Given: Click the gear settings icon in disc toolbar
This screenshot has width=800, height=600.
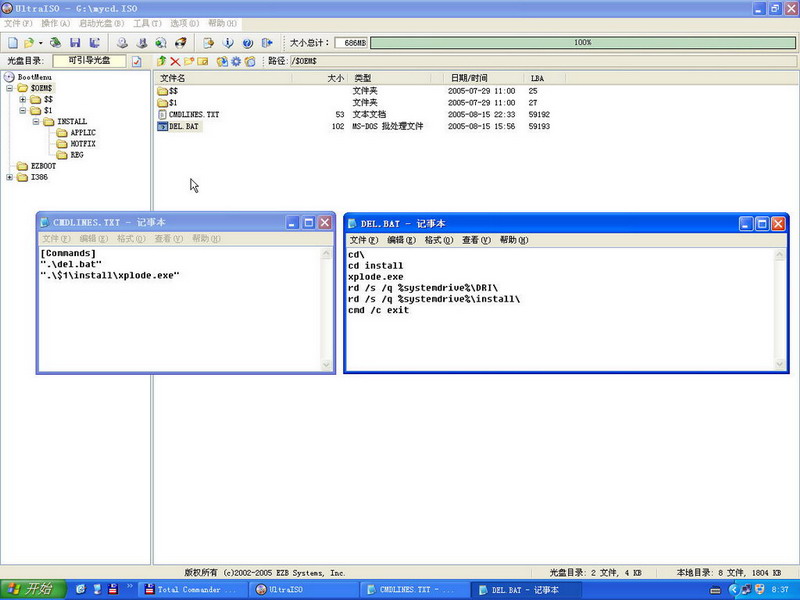Looking at the screenshot, I should pyautogui.click(x=236, y=61).
